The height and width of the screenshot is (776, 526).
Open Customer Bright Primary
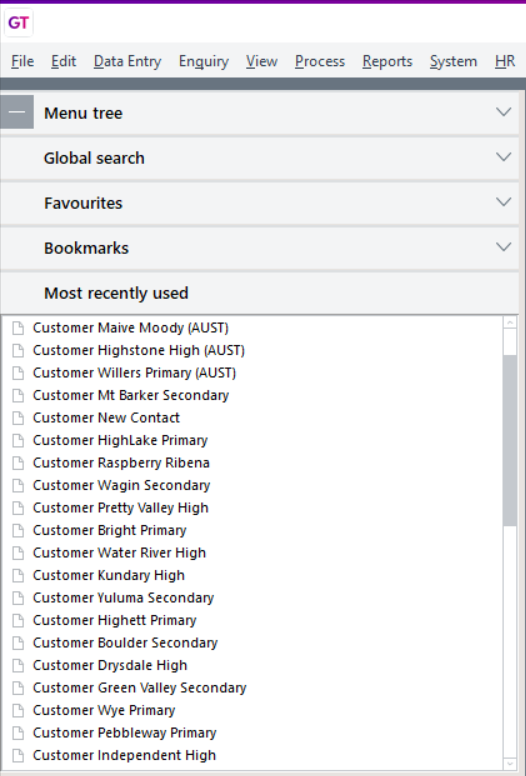[110, 531]
